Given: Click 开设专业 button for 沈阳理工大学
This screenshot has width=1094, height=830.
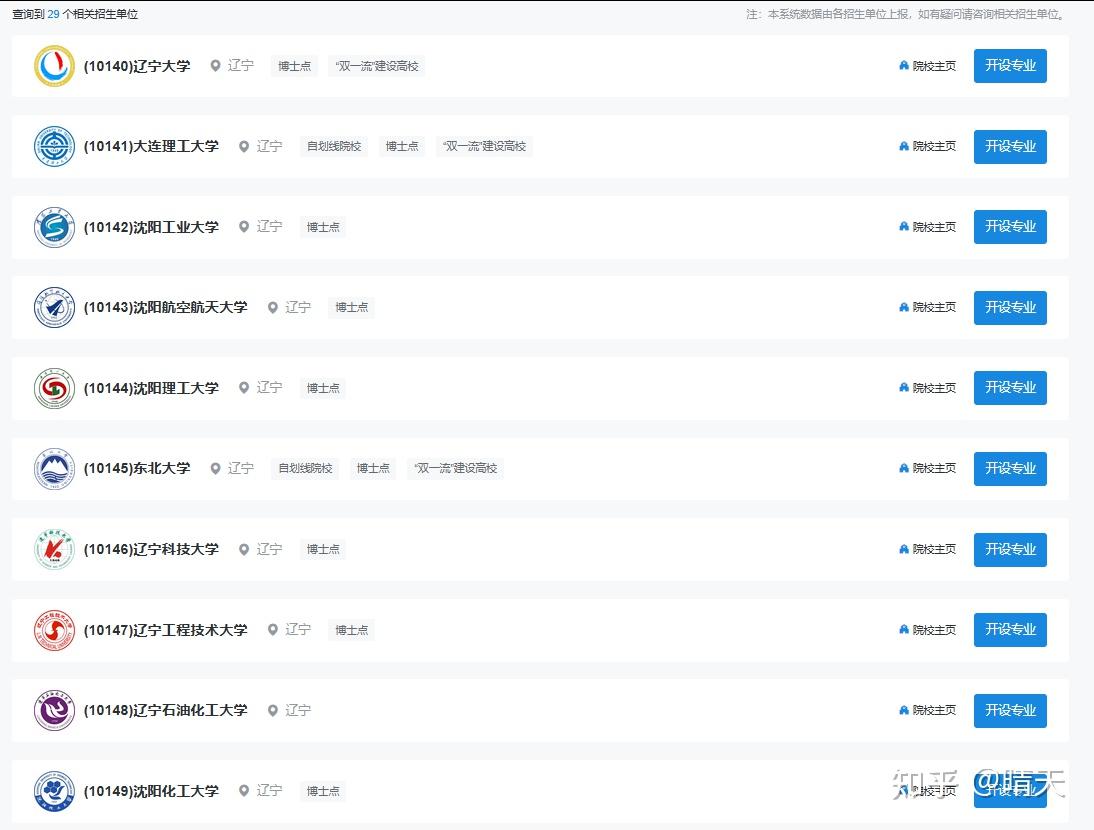Looking at the screenshot, I should [x=1010, y=388].
